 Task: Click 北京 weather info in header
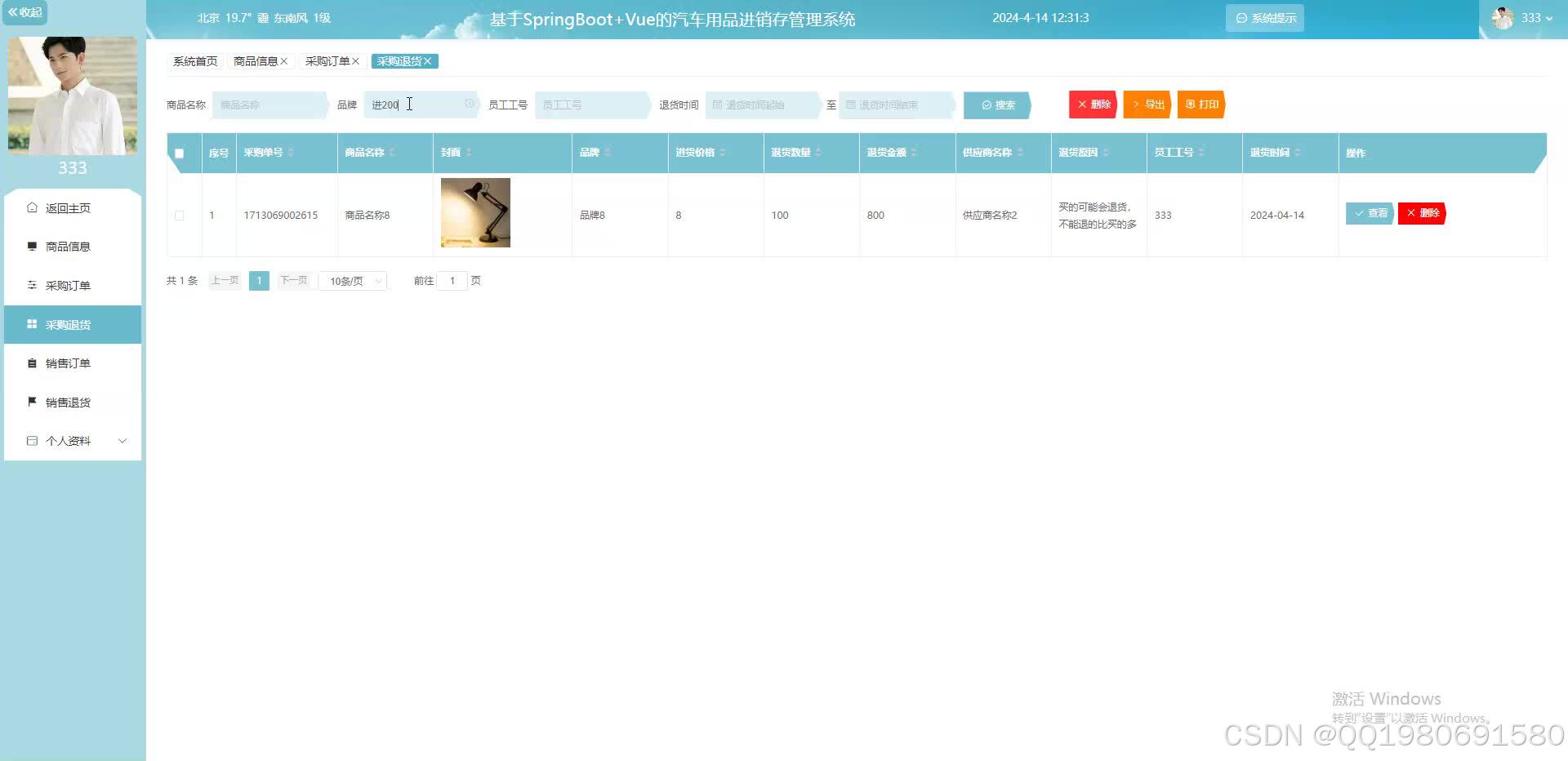tap(264, 18)
